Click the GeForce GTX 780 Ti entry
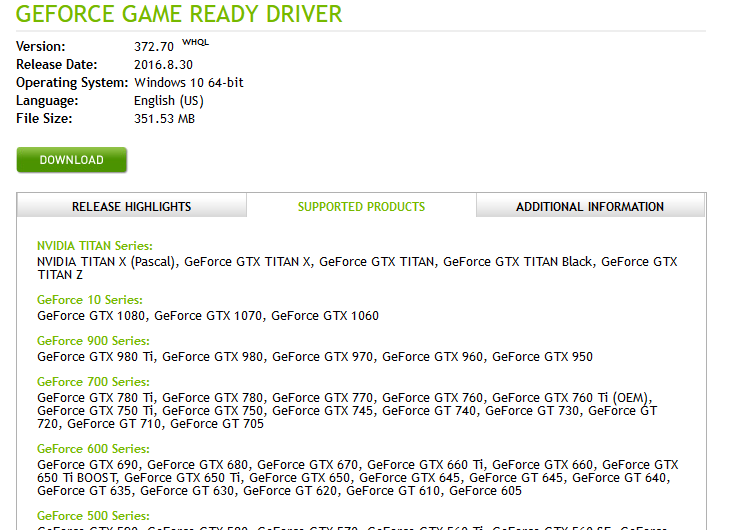Screen dimensions: 733x530 95,398
